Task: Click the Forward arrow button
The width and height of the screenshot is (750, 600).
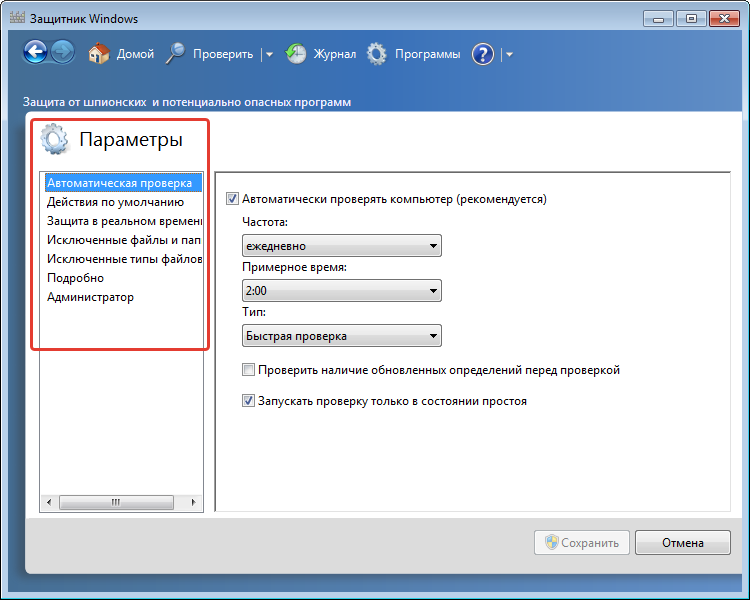Action: [63, 52]
